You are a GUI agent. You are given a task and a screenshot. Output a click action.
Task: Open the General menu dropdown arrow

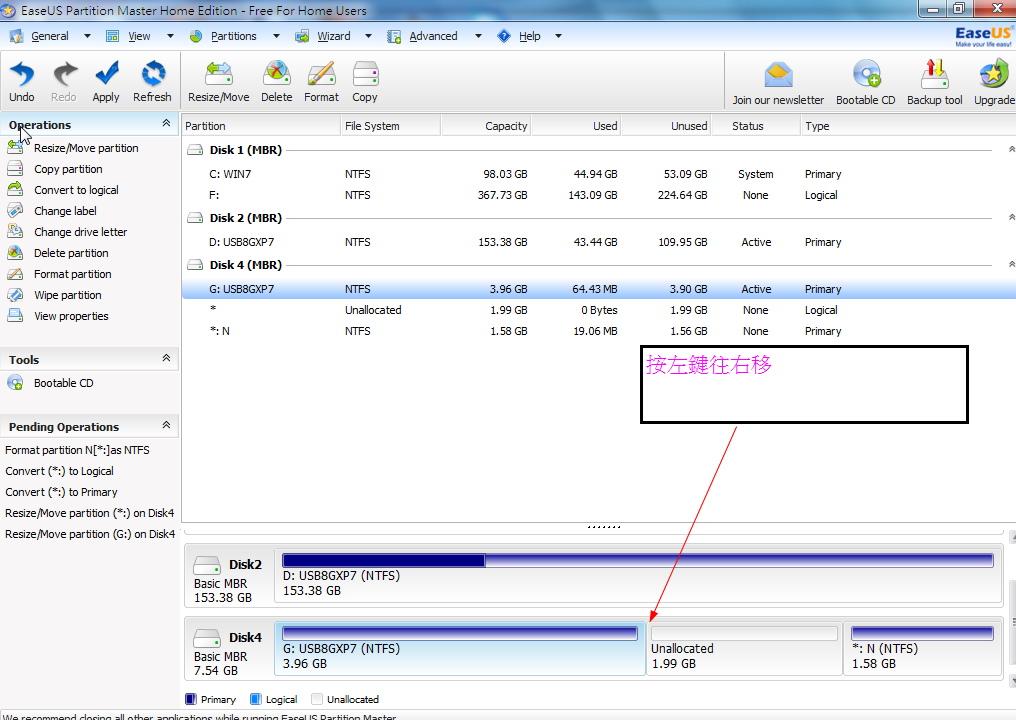coord(87,36)
